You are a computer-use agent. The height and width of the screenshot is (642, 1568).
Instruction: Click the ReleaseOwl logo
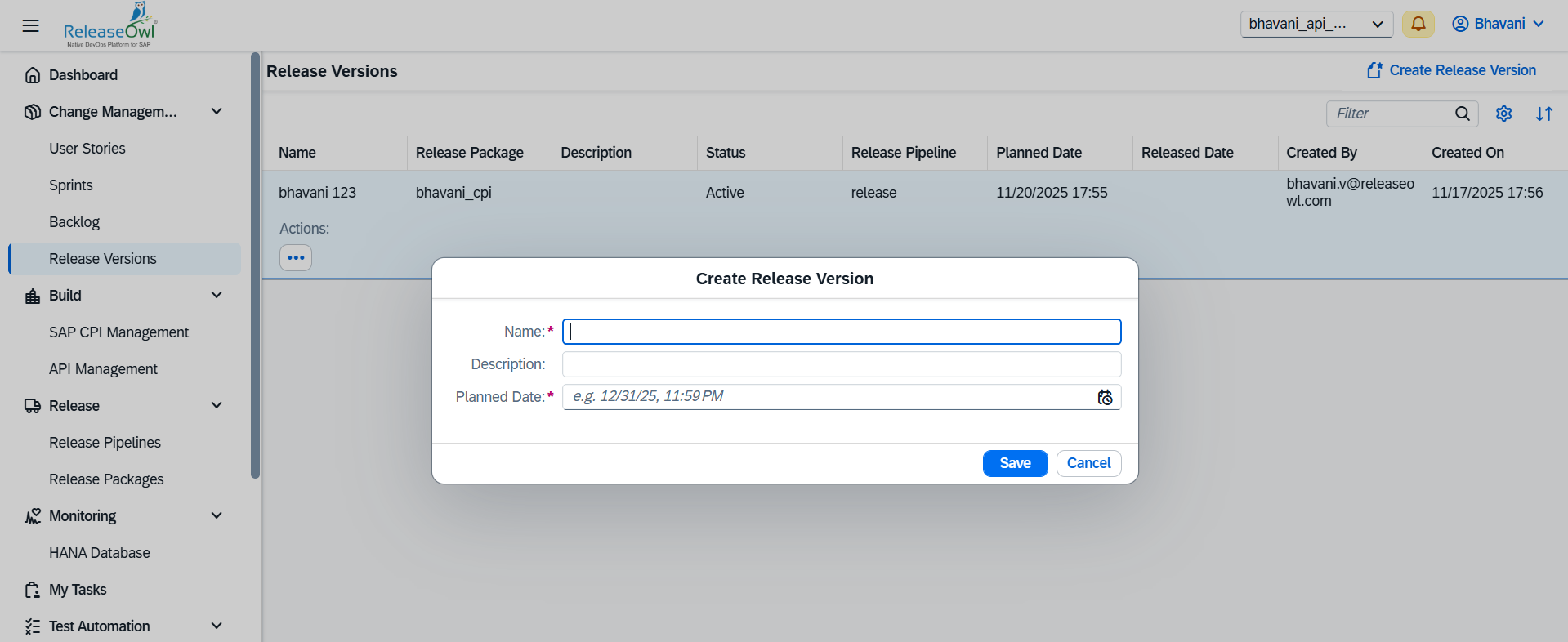click(x=109, y=25)
